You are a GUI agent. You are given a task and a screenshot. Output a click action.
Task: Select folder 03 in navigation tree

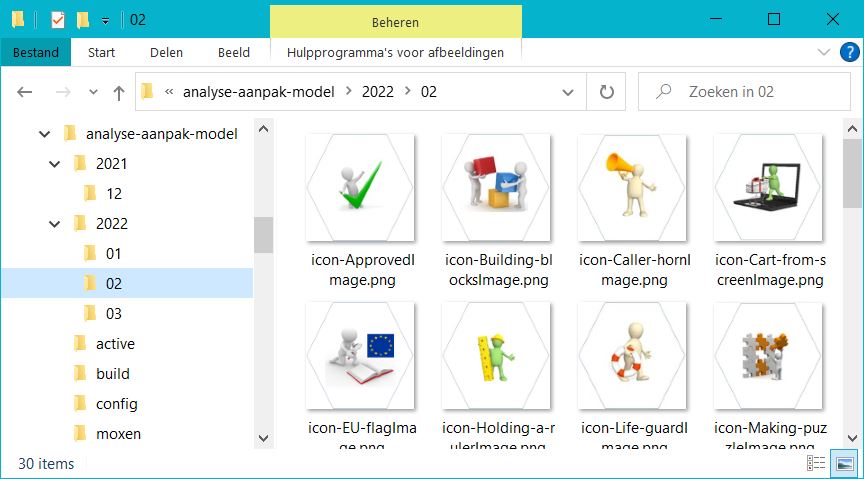[x=113, y=314]
